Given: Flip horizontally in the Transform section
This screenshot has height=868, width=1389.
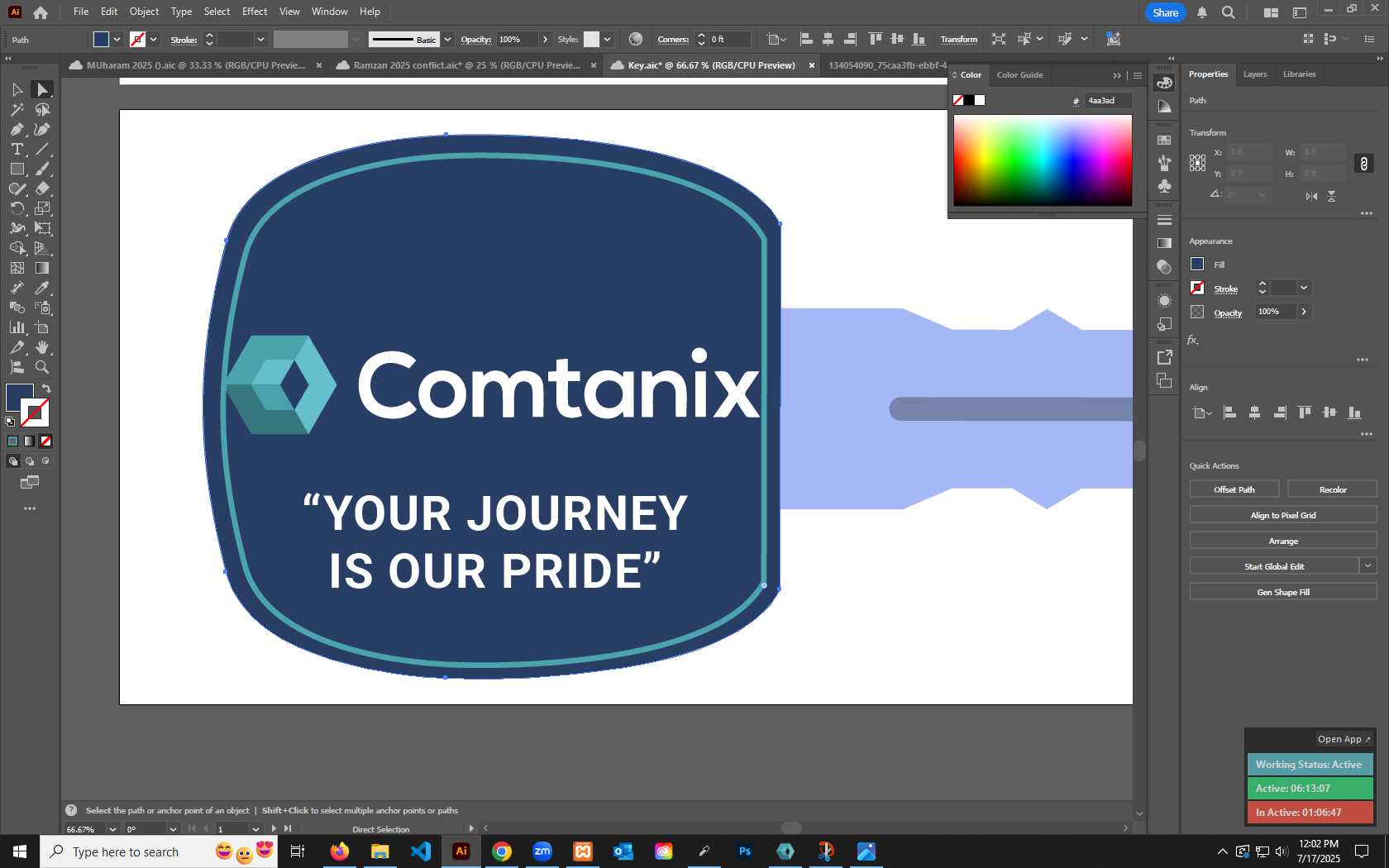Looking at the screenshot, I should tap(1311, 196).
